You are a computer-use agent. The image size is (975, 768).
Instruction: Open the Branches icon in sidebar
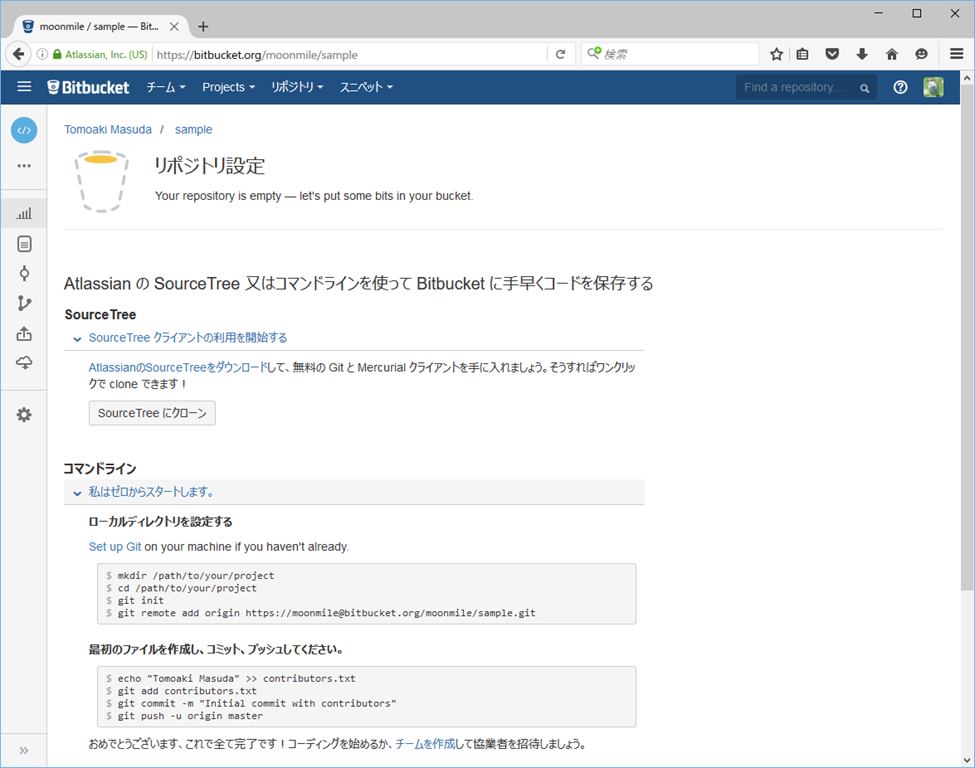[x=24, y=304]
